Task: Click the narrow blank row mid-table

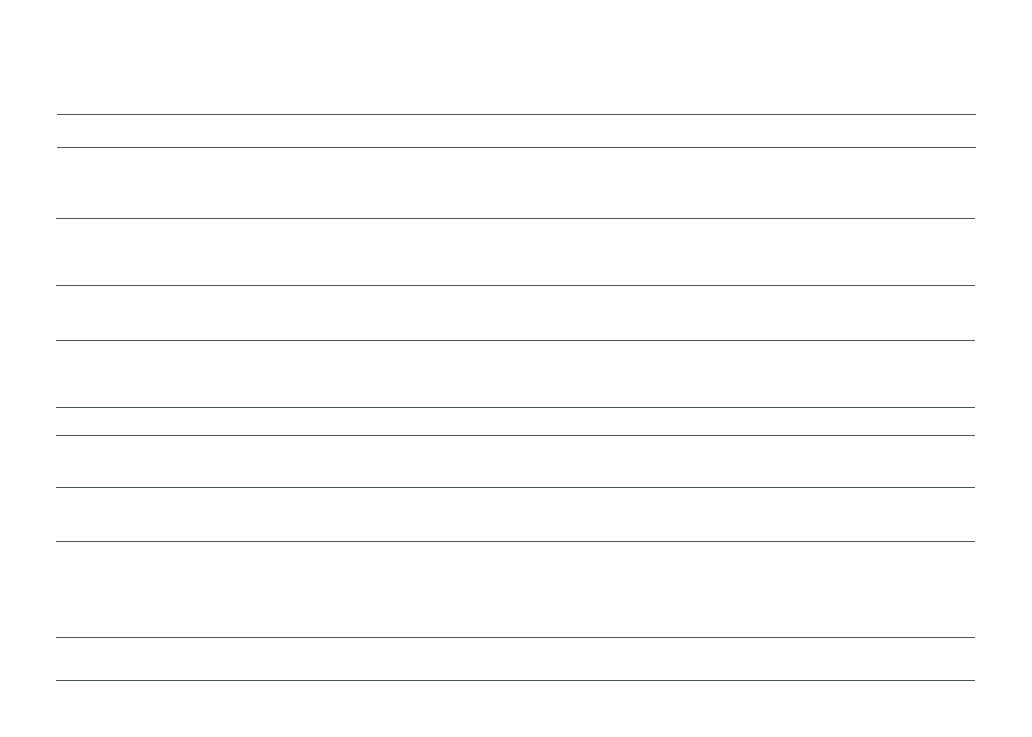Action: pos(516,421)
